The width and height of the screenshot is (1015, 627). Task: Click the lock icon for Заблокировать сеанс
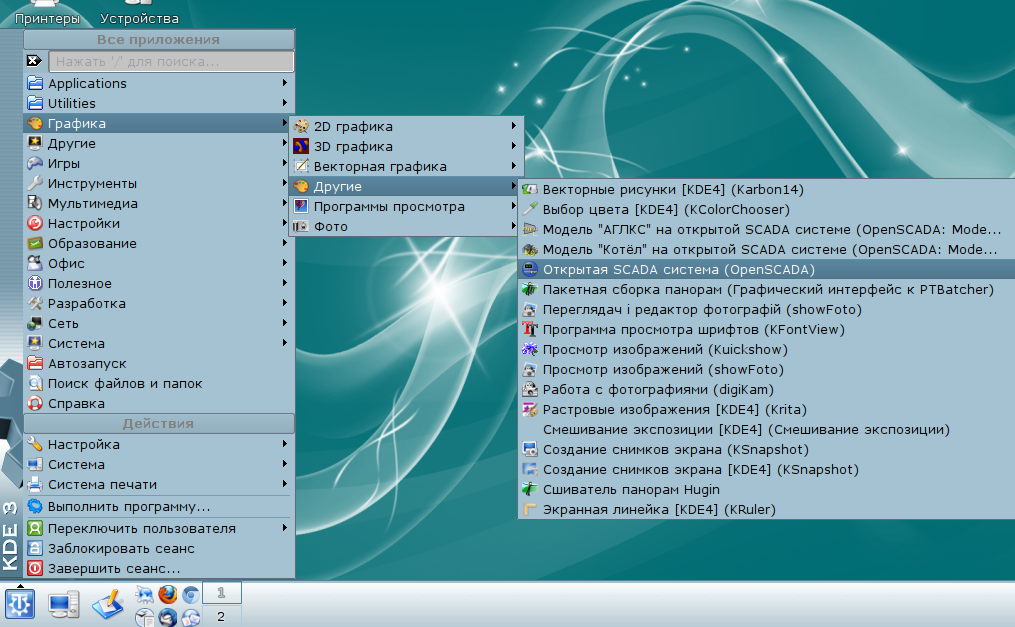pyautogui.click(x=35, y=549)
